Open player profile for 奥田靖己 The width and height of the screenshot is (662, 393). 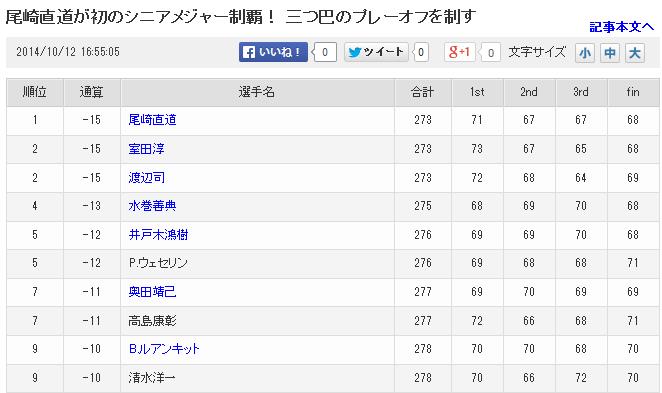coord(152,292)
